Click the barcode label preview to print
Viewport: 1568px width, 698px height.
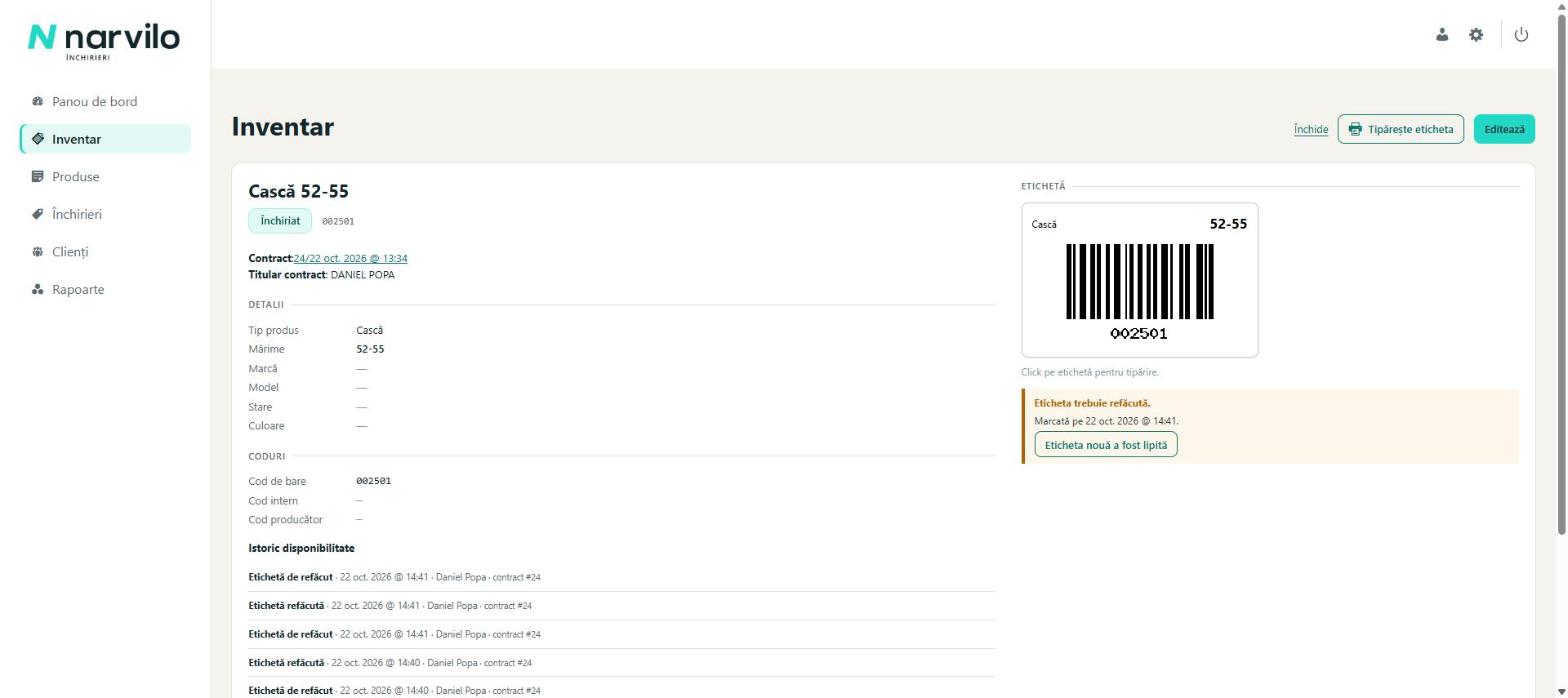point(1139,280)
